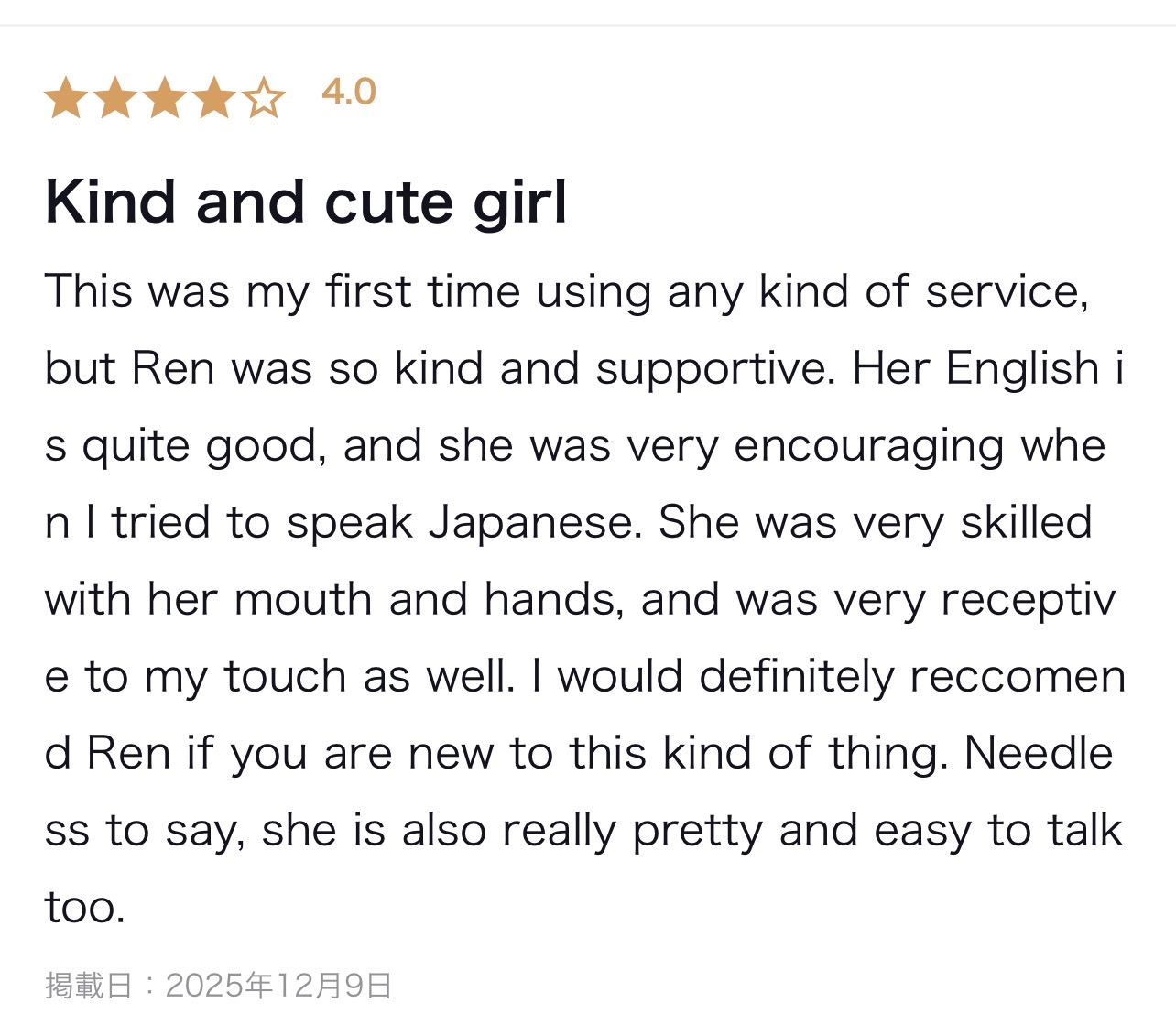1176x1014 pixels.
Task: Click the fourth gold star
Action: [214, 98]
